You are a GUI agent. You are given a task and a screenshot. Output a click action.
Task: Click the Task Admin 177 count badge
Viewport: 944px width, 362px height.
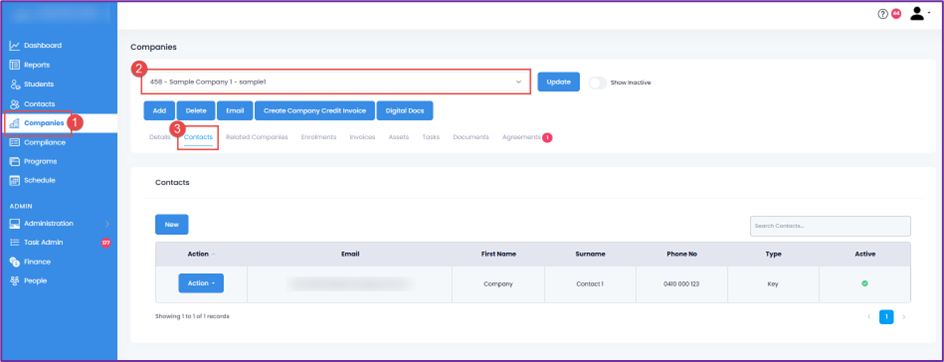pyautogui.click(x=106, y=243)
